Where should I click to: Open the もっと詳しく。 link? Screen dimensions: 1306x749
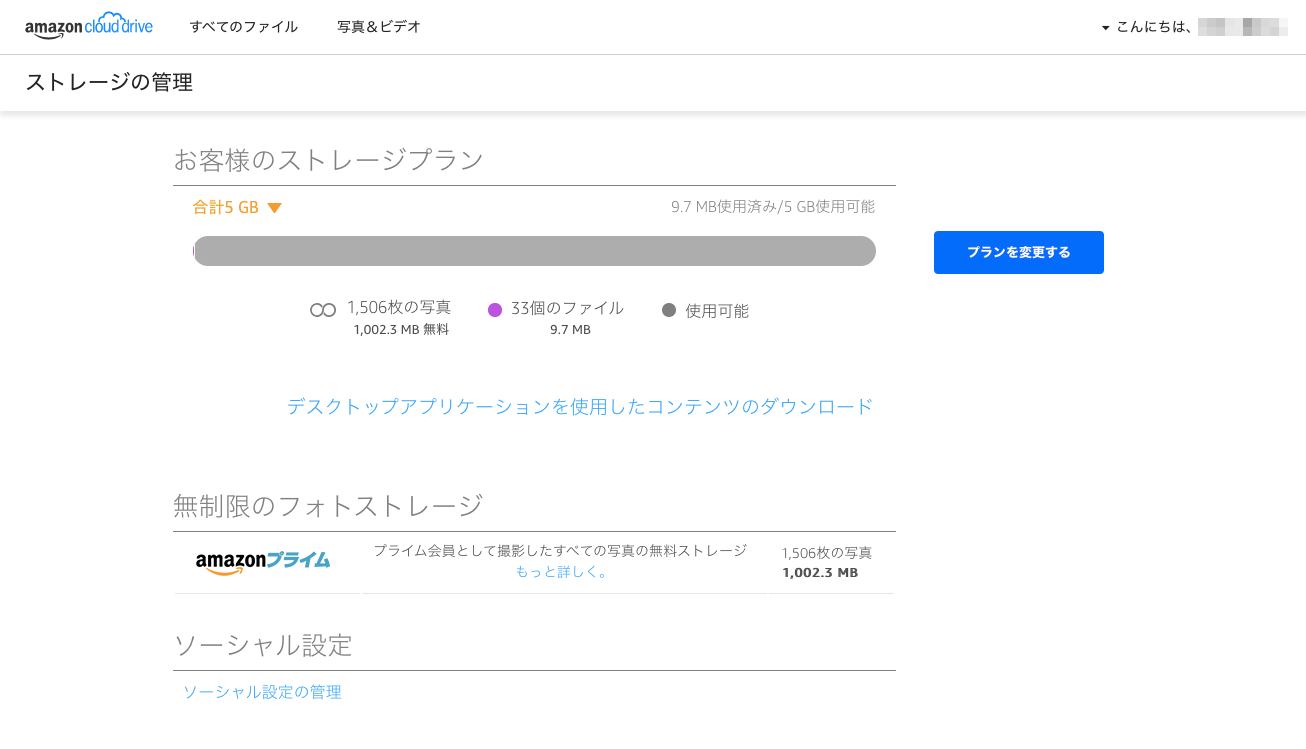561,572
